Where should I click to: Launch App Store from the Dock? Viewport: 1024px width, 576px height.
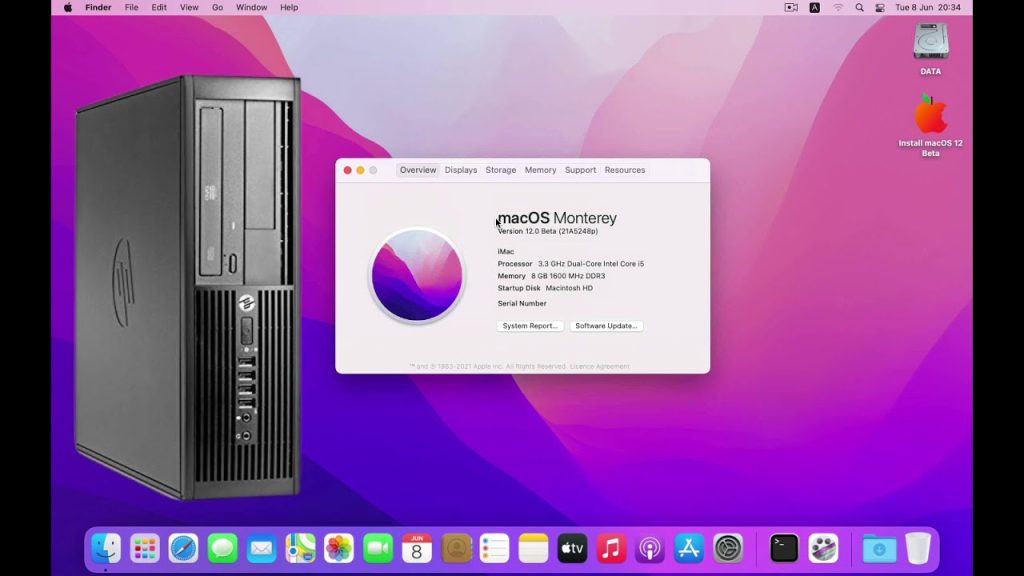coord(689,548)
